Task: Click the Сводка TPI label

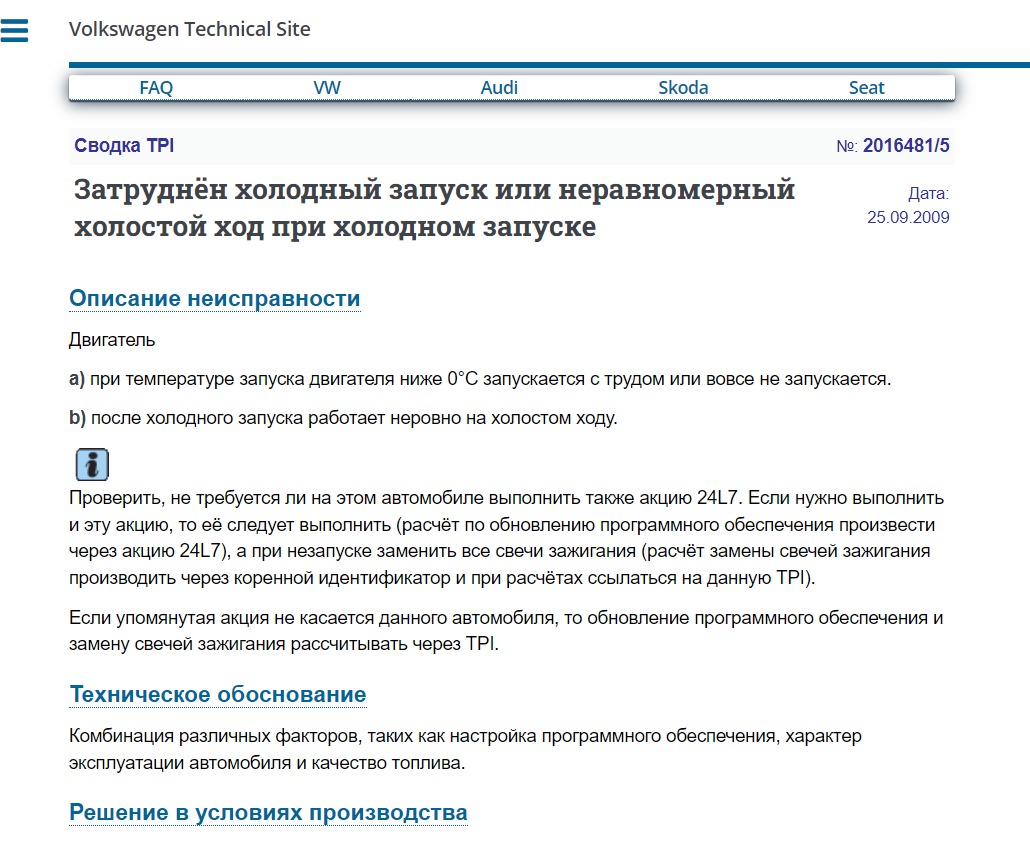Action: (124, 145)
